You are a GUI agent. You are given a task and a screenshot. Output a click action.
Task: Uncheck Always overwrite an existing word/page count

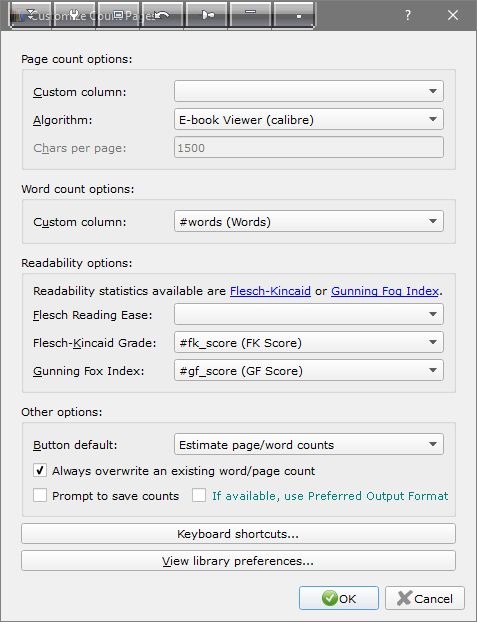pyautogui.click(x=40, y=470)
